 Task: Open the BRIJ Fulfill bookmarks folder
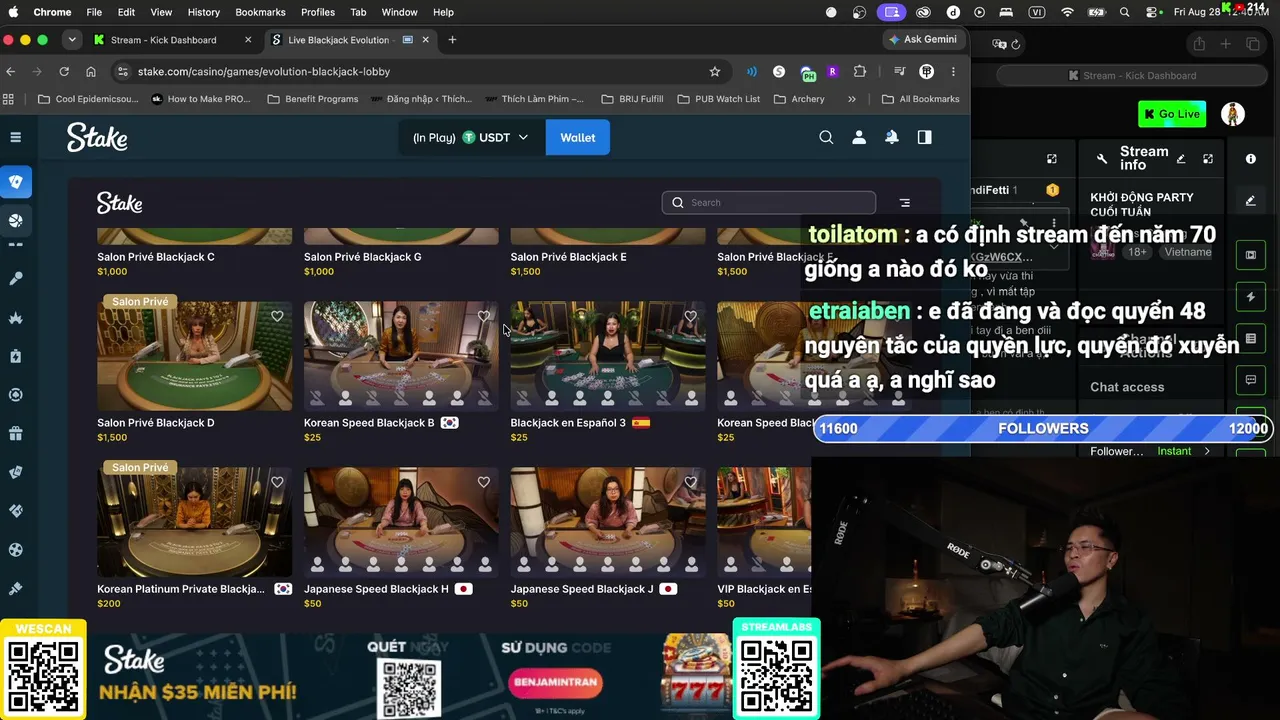point(633,99)
